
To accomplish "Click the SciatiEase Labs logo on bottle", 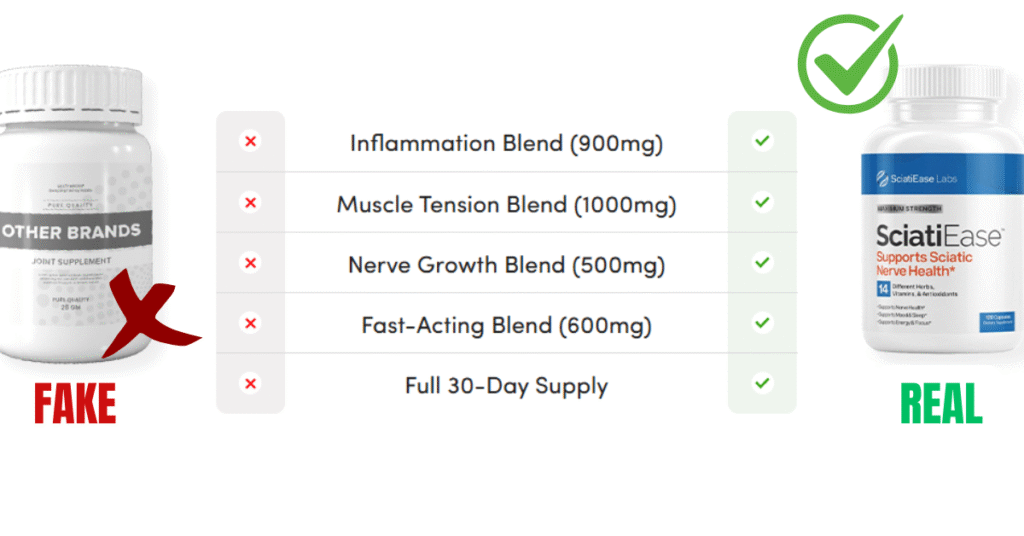I will 916,178.
